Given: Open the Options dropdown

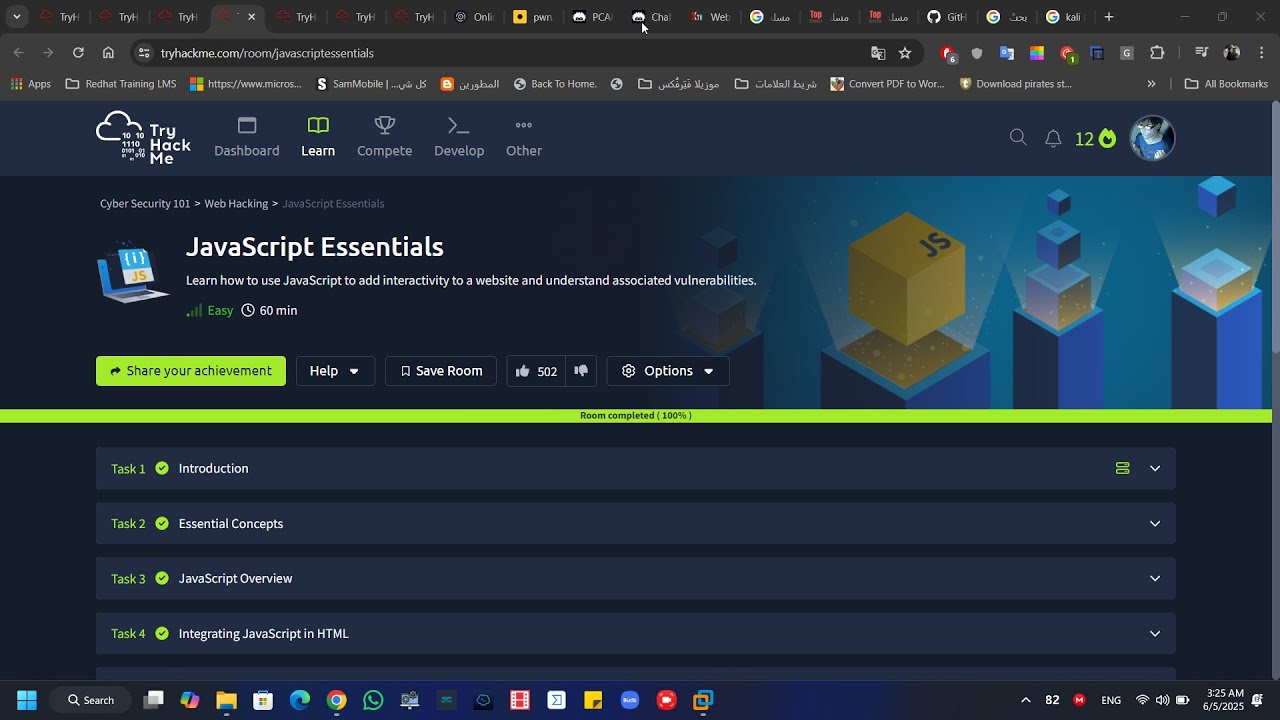Looking at the screenshot, I should (x=668, y=371).
